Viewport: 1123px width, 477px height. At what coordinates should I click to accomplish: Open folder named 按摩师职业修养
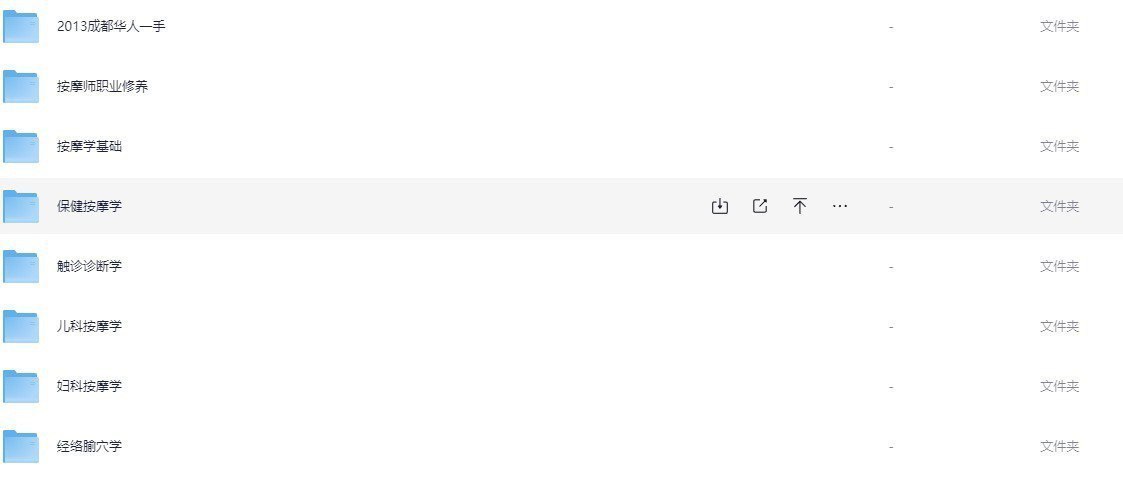tap(102, 87)
